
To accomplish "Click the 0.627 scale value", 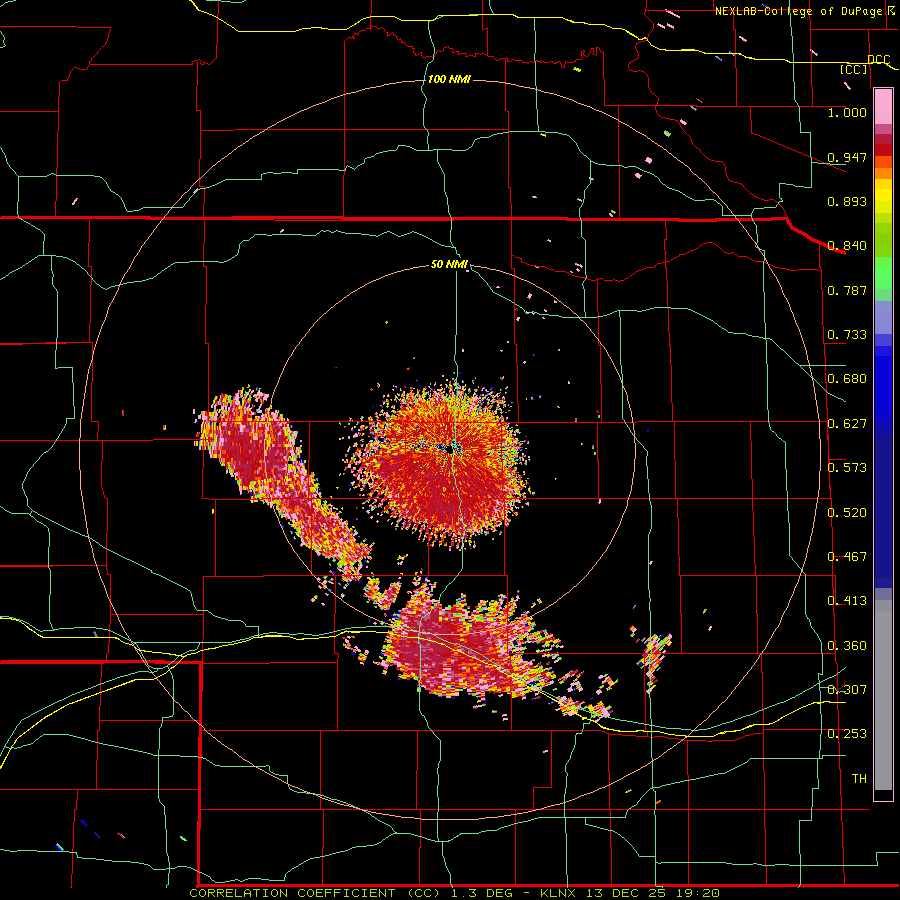I will 847,424.
